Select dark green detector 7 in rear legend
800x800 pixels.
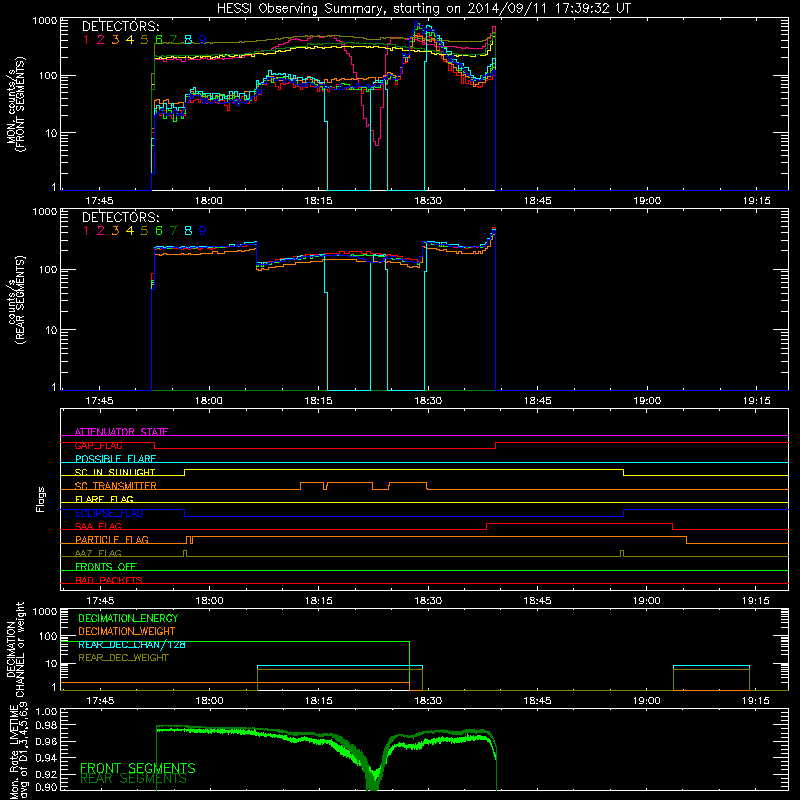[x=173, y=231]
